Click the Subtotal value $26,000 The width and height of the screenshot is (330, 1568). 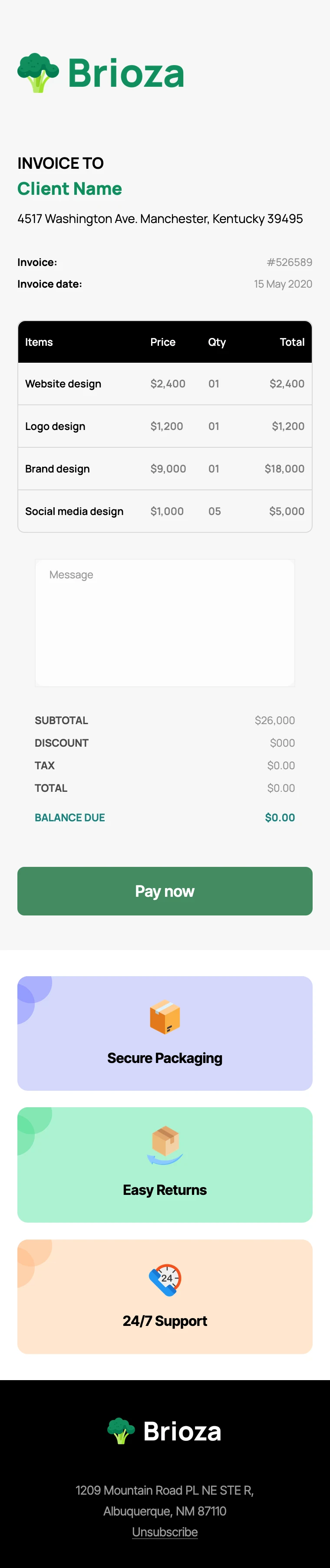point(274,720)
